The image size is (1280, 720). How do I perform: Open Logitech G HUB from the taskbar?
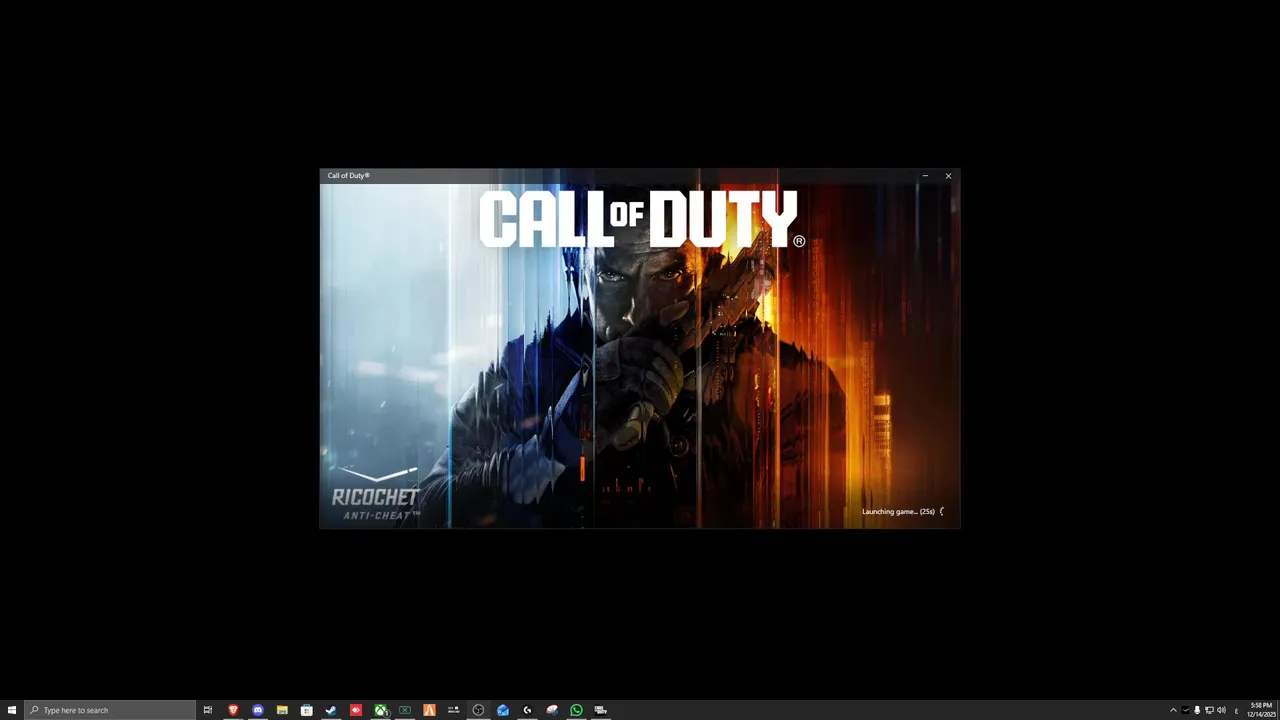point(527,710)
